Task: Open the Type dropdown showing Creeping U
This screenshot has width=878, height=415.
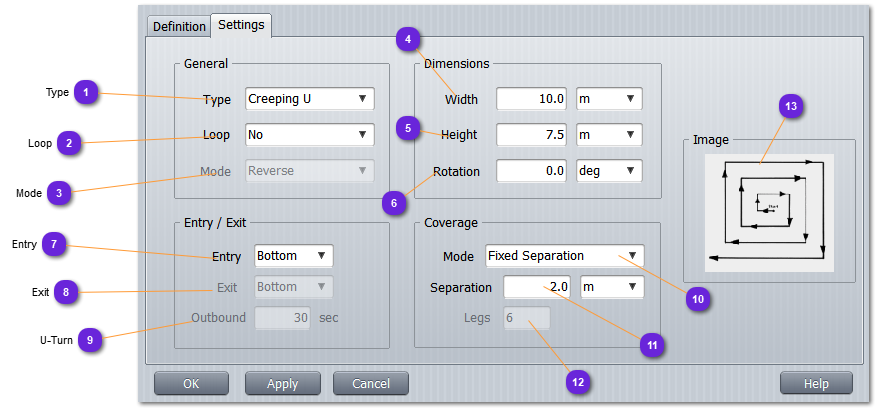Action: pyautogui.click(x=310, y=99)
